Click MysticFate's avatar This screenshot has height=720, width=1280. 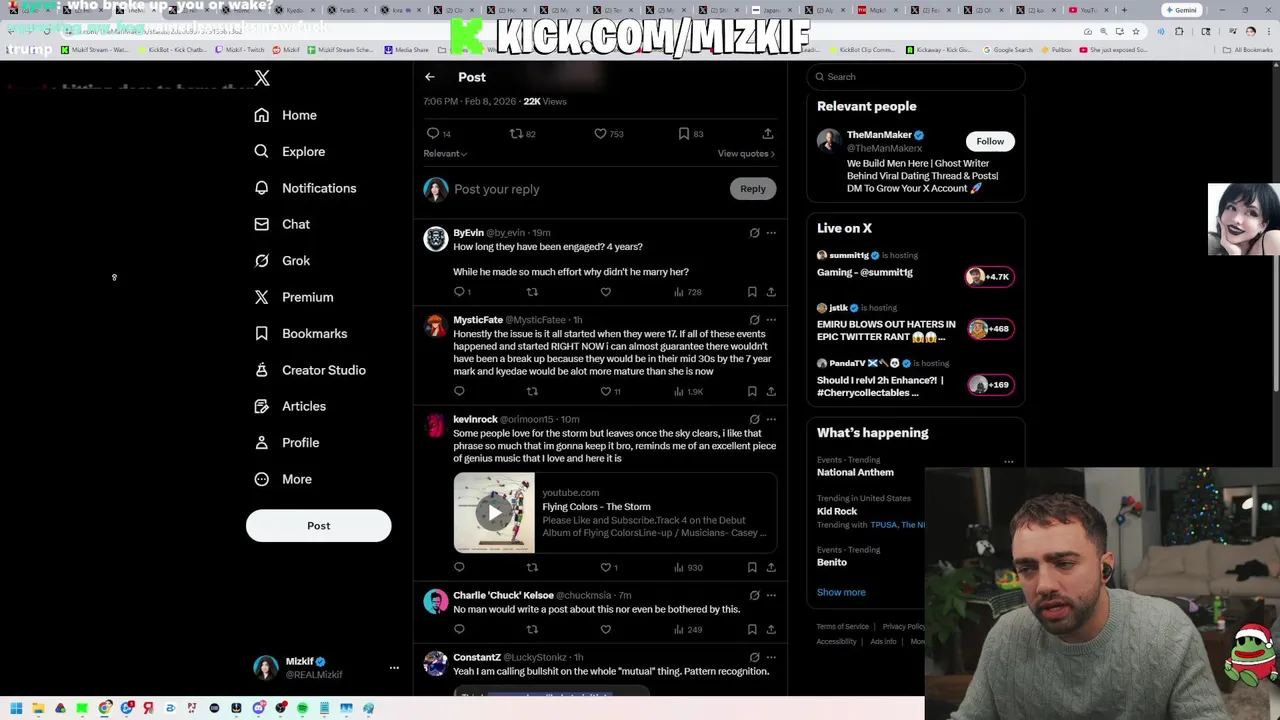click(x=435, y=325)
